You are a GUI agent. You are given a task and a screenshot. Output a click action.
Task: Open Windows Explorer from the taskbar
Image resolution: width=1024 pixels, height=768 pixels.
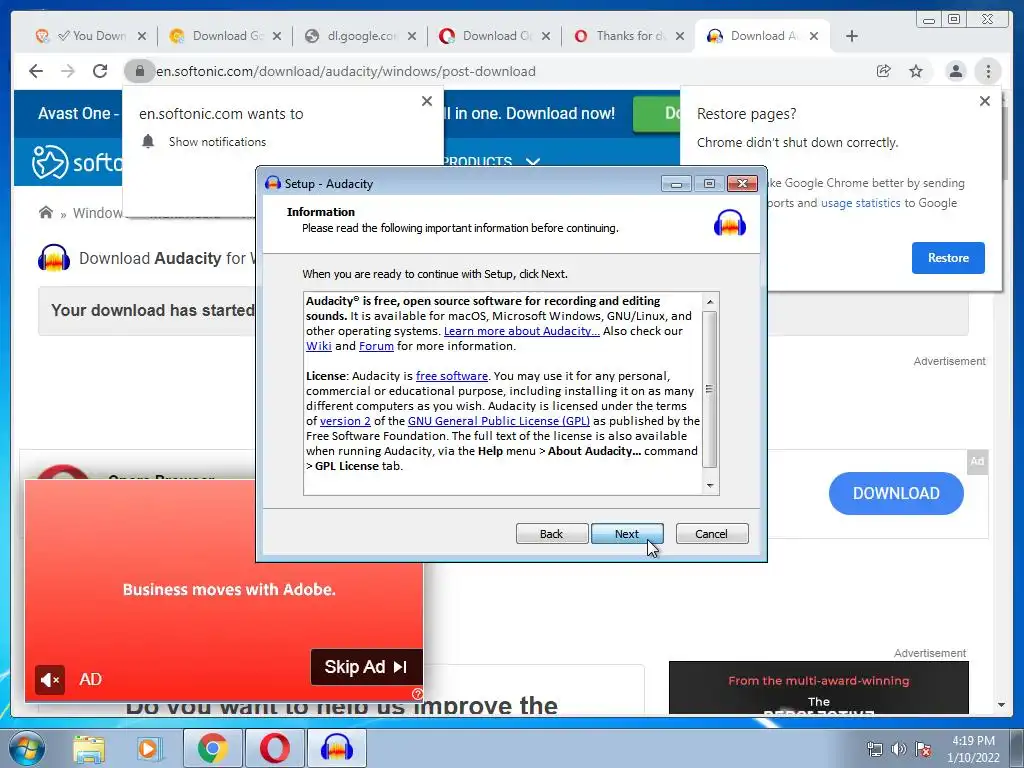(x=89, y=748)
